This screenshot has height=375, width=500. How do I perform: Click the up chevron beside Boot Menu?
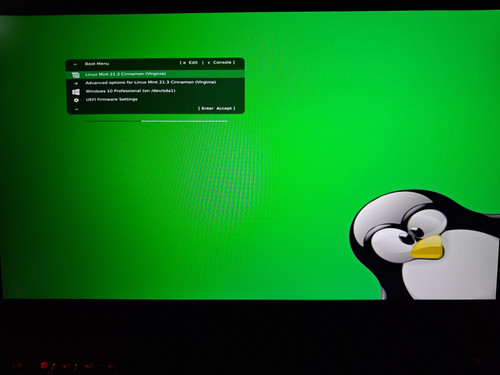coord(75,64)
